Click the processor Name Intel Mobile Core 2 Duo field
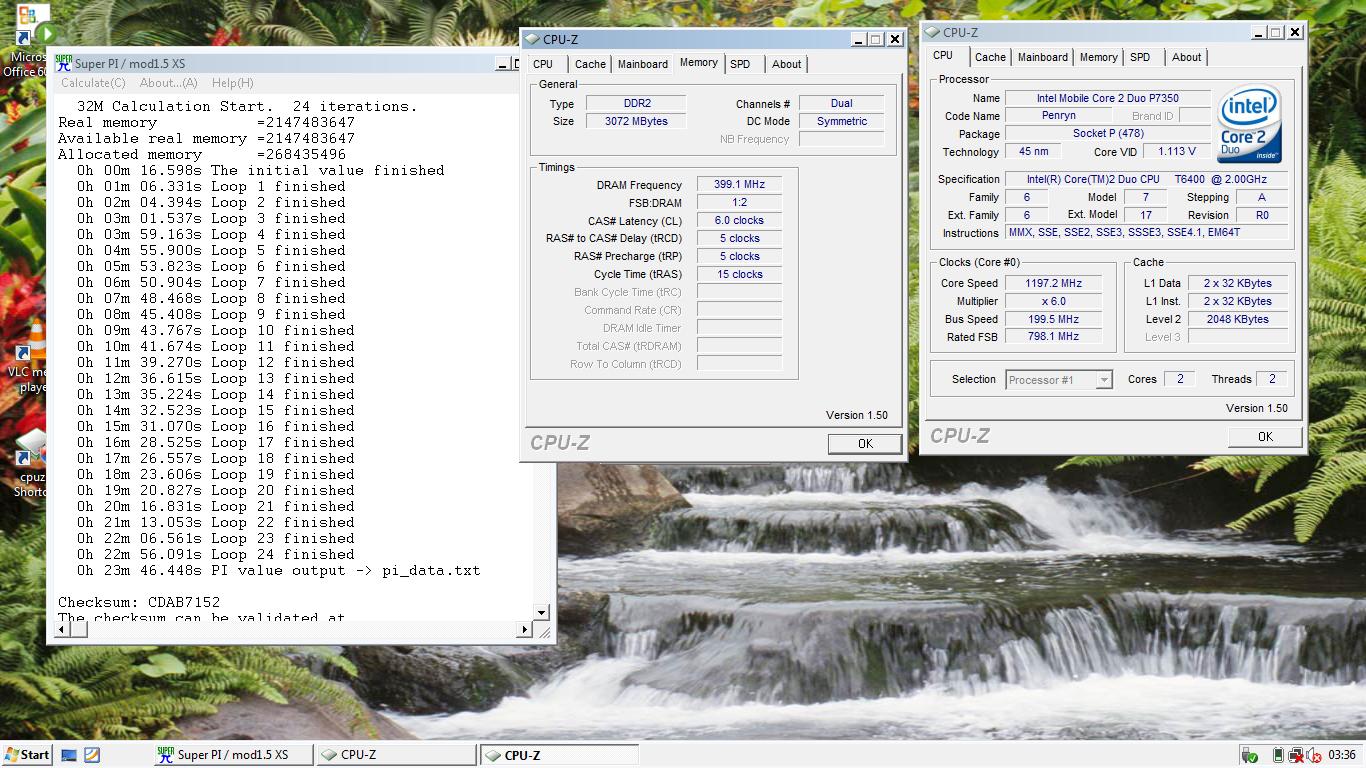Screen dimensions: 1366x768 pos(1107,99)
